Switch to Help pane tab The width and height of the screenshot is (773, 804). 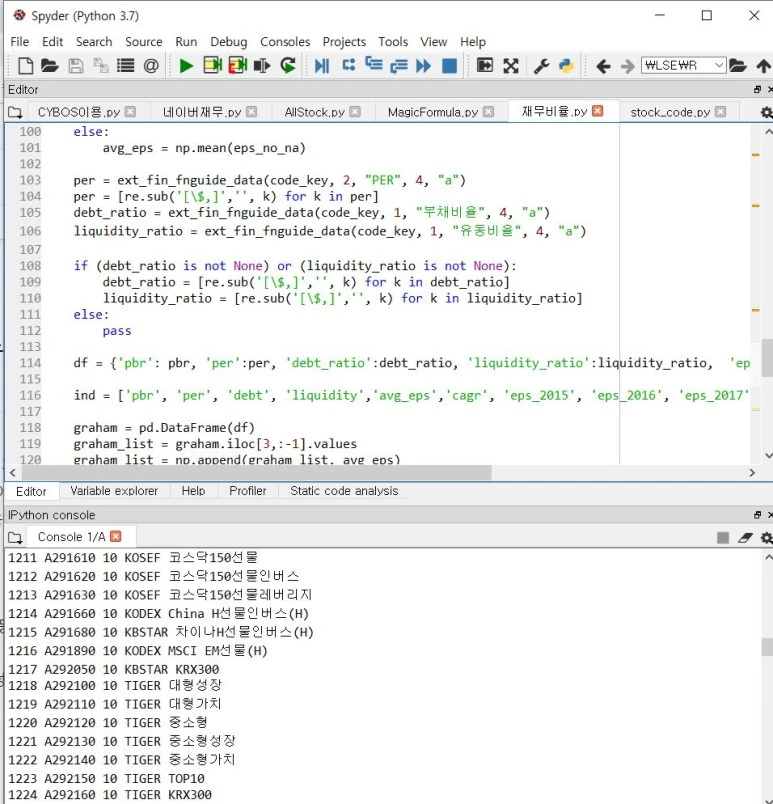[193, 491]
